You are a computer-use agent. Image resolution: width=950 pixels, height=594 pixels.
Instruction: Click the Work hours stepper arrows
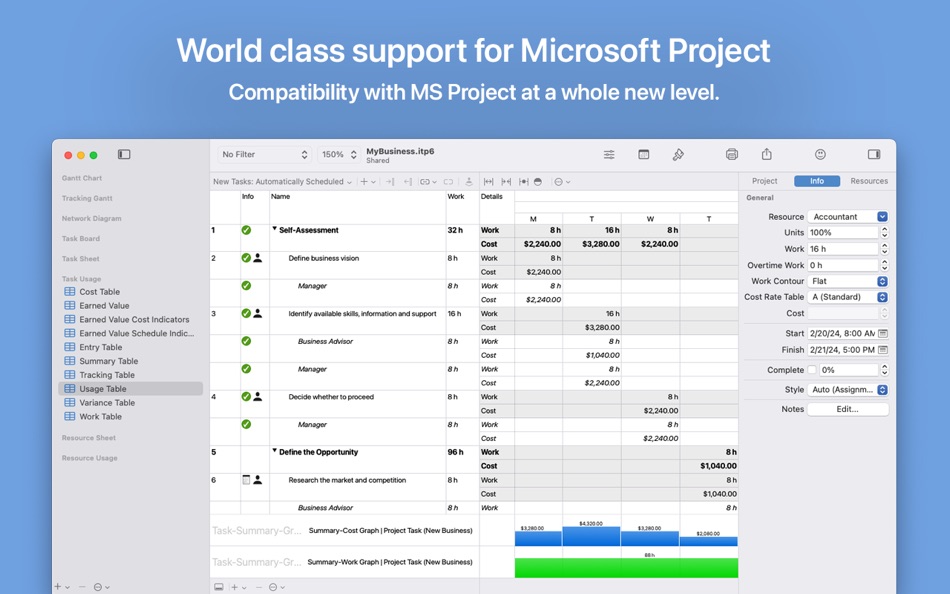point(885,249)
